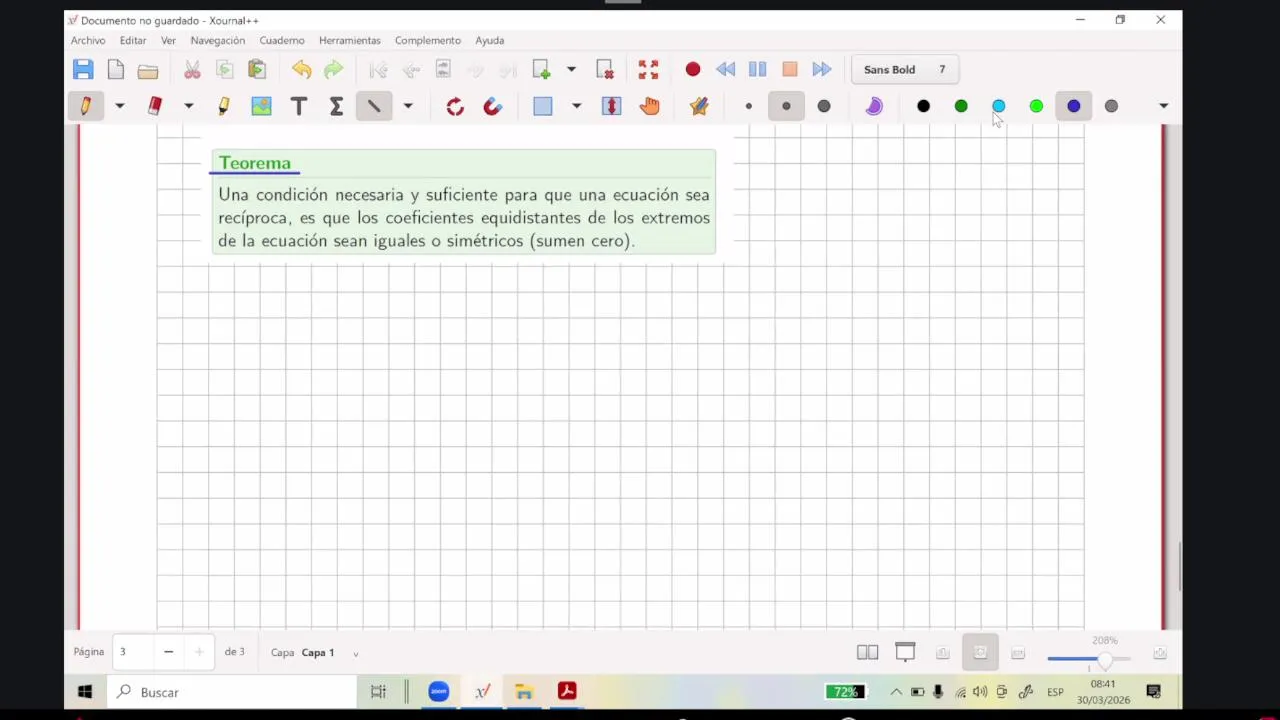This screenshot has width=1280, height=720.
Task: Launch Zoom from the Windows taskbar
Action: (x=438, y=692)
